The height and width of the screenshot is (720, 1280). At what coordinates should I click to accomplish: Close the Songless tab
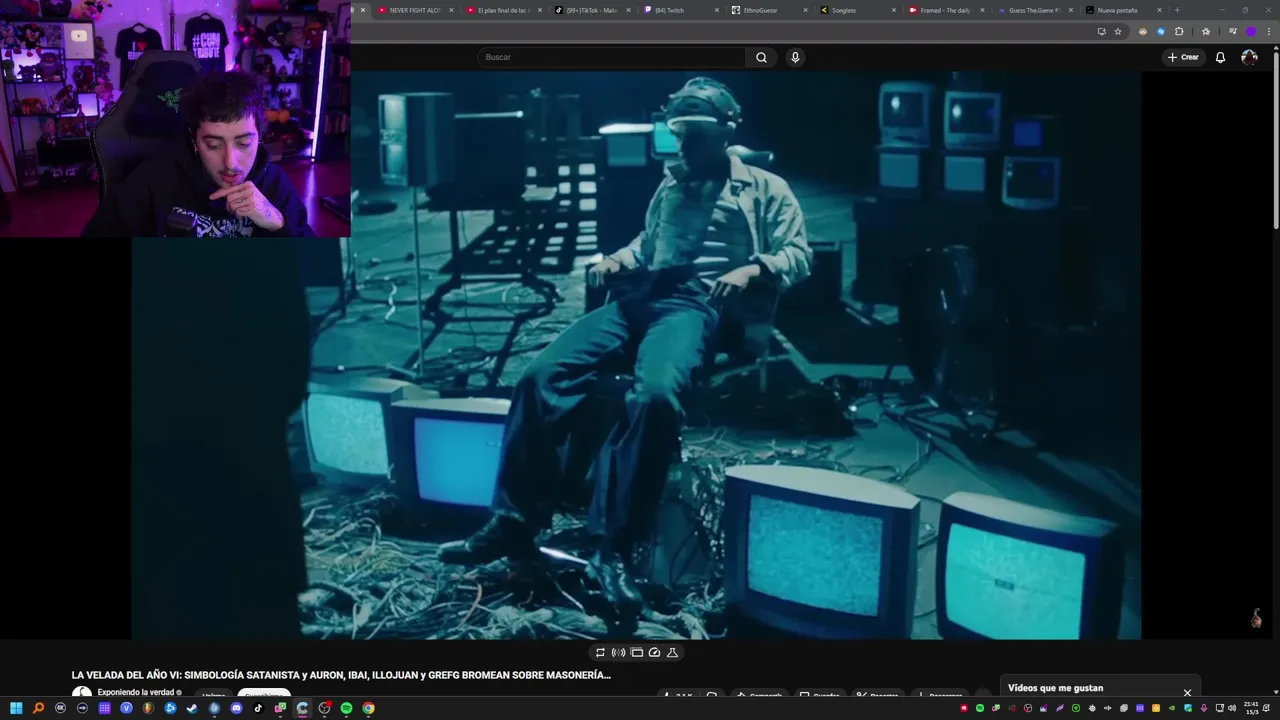point(894,10)
